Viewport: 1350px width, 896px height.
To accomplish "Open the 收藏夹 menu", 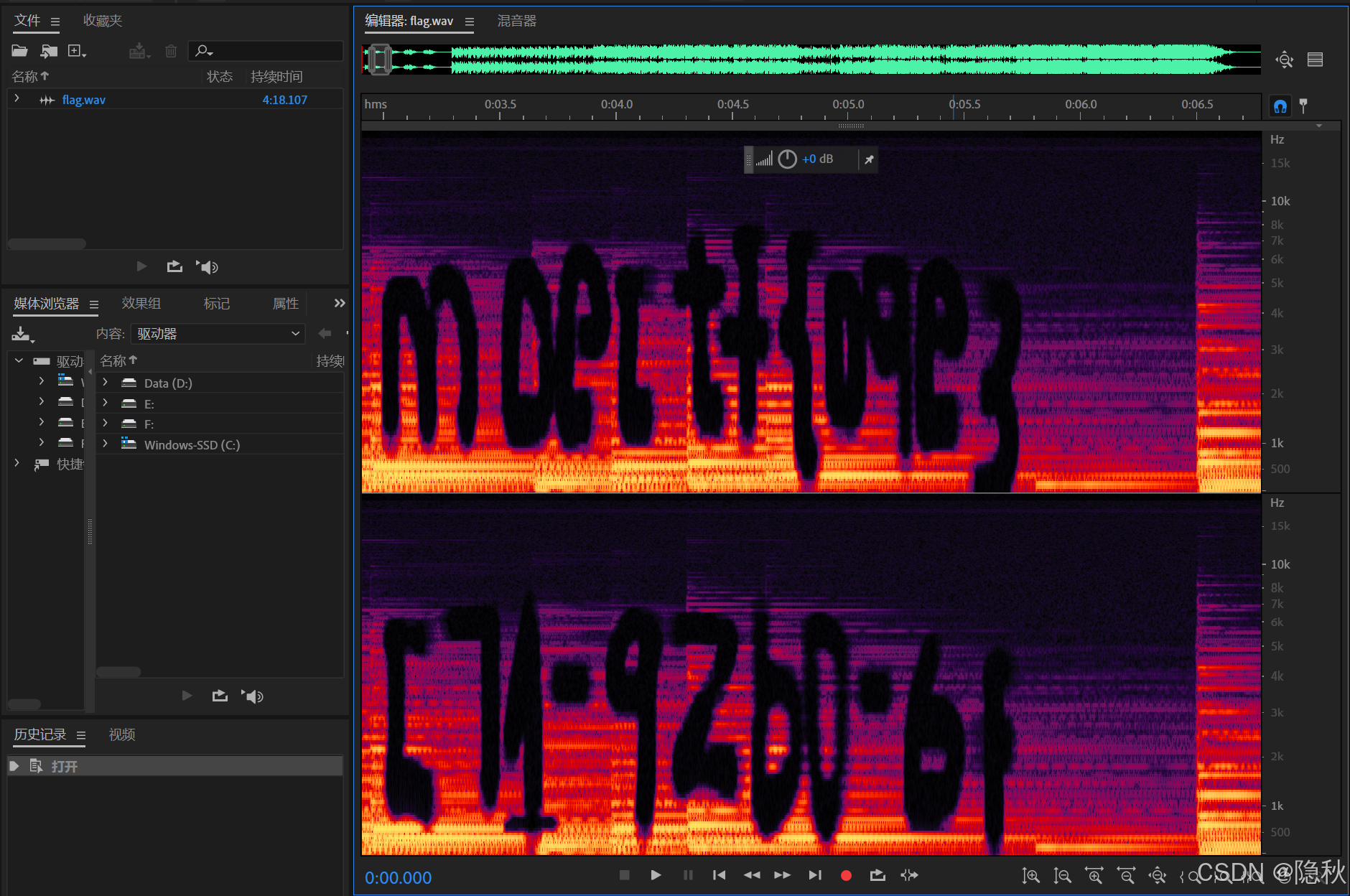I will 102,20.
